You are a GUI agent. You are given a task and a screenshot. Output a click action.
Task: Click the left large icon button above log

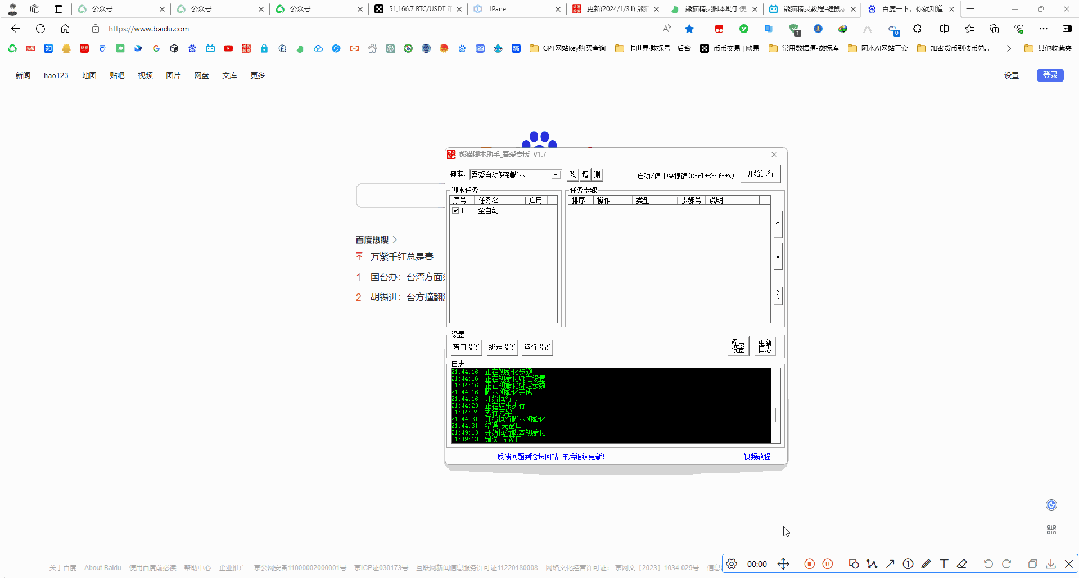tap(738, 346)
